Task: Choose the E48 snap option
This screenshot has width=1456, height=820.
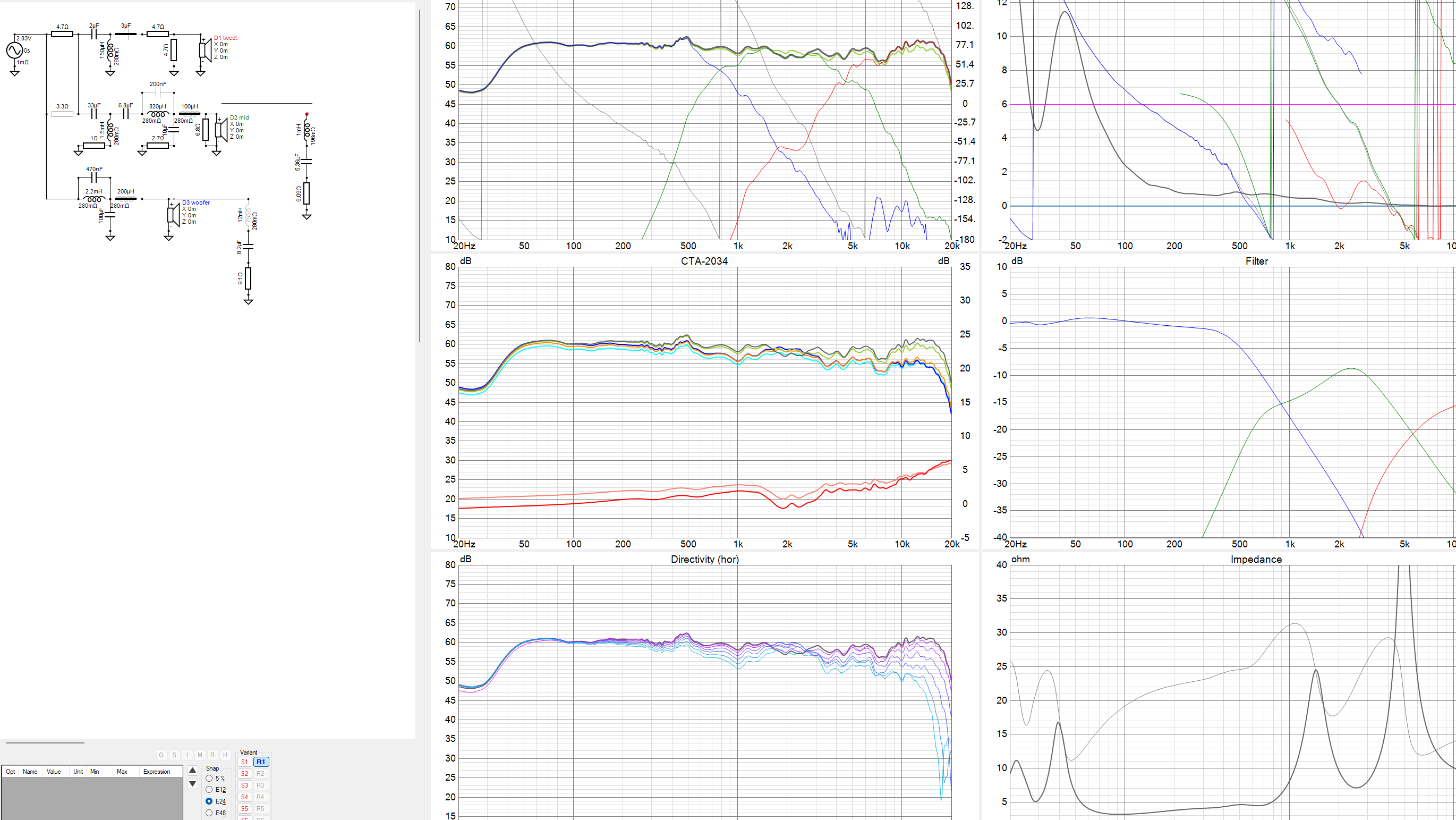Action: pyautogui.click(x=209, y=813)
